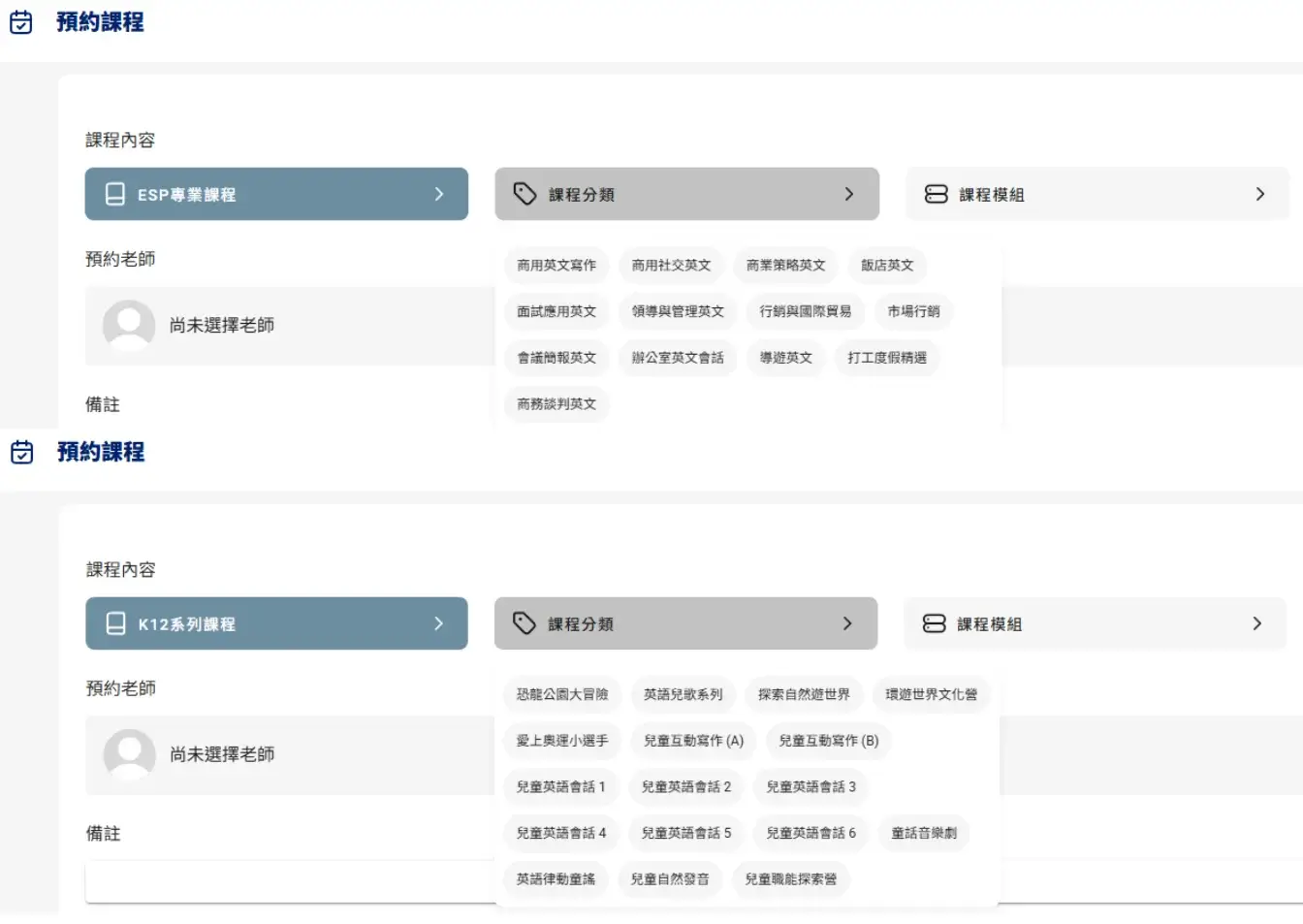
Task: Pick the 兒童英語會話 6 option
Action: [x=810, y=833]
